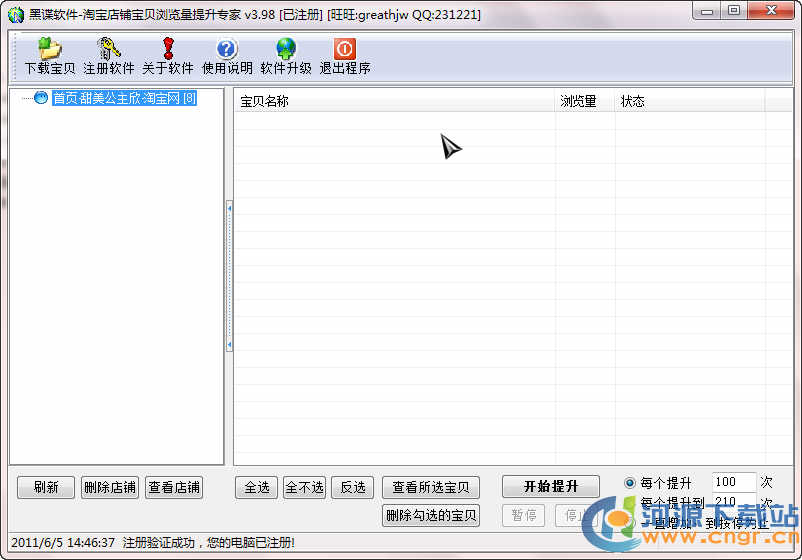Image resolution: width=802 pixels, height=560 pixels.
Task: Click the app icon in title bar
Action: tap(16, 15)
